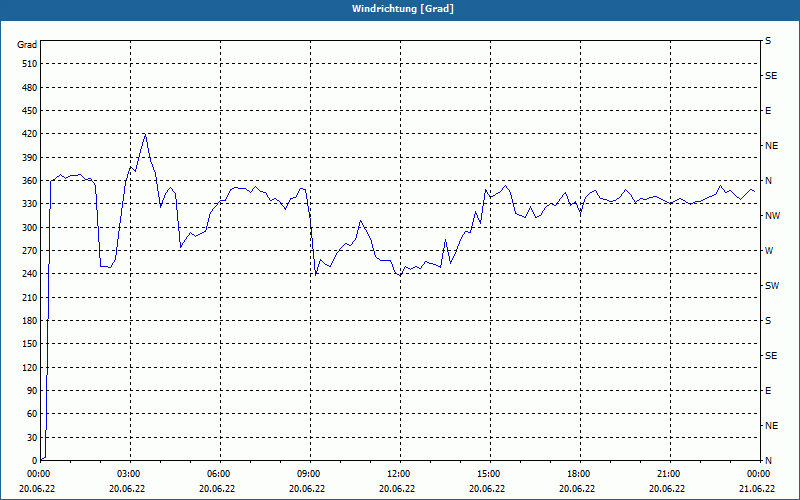The height and width of the screenshot is (500, 800).
Task: Select the 120 y-axis tick label
Action: coord(30,367)
